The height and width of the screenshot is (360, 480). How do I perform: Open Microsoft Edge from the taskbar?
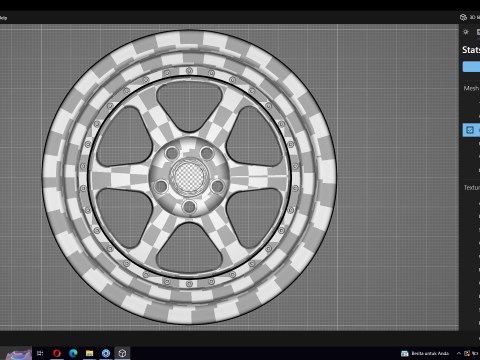[x=73, y=353]
